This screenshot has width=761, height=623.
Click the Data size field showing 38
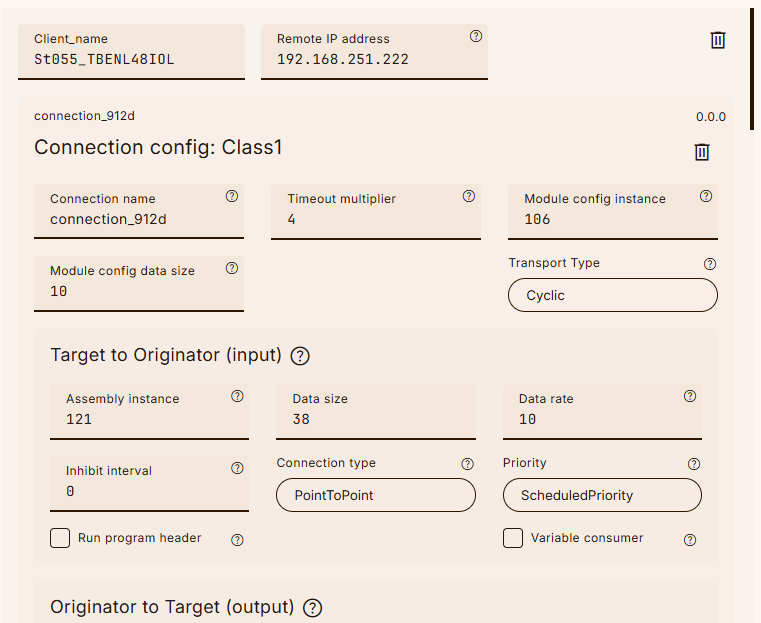pyautogui.click(x=375, y=419)
